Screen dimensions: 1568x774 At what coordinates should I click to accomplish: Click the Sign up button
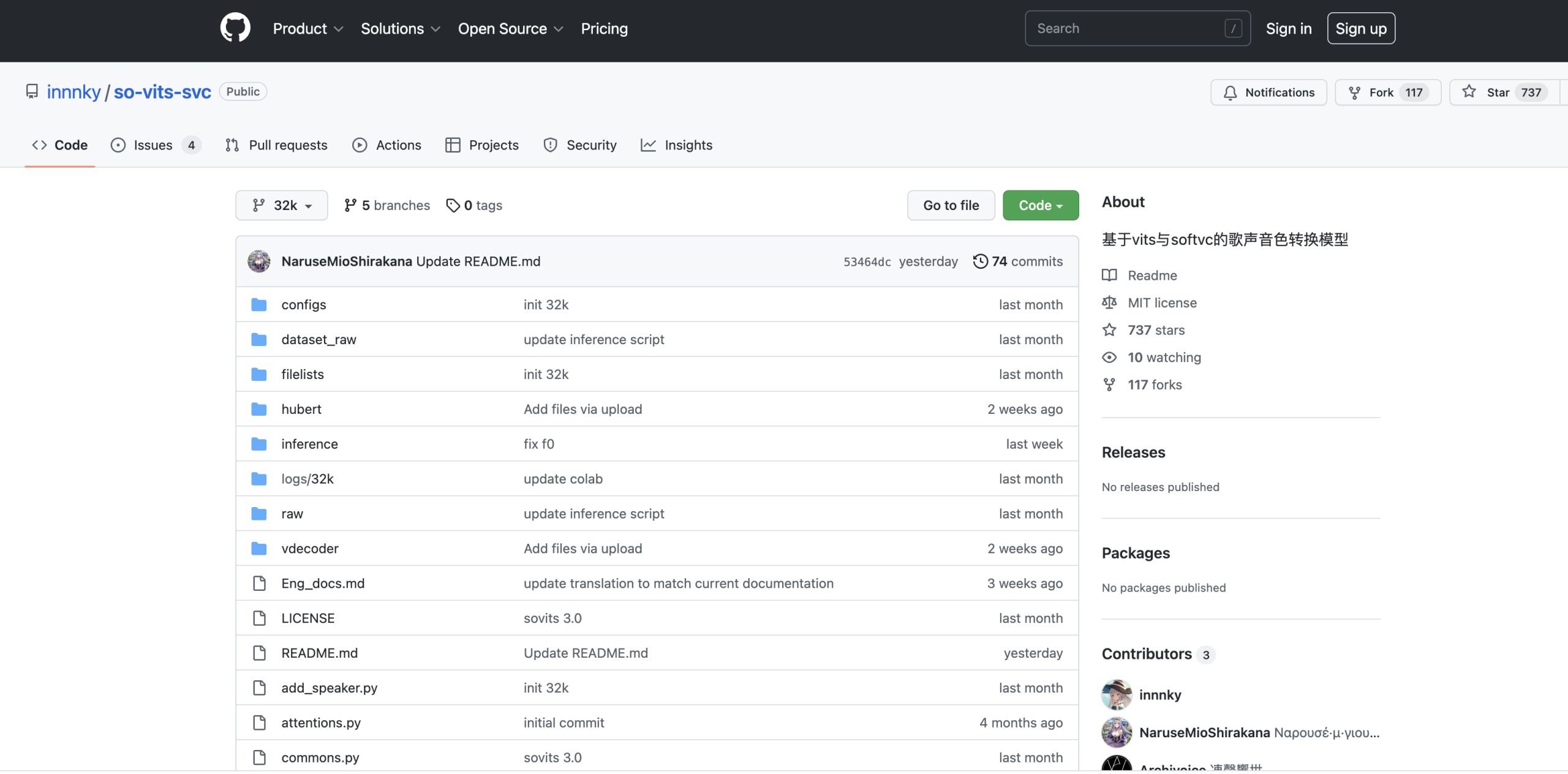point(1360,29)
